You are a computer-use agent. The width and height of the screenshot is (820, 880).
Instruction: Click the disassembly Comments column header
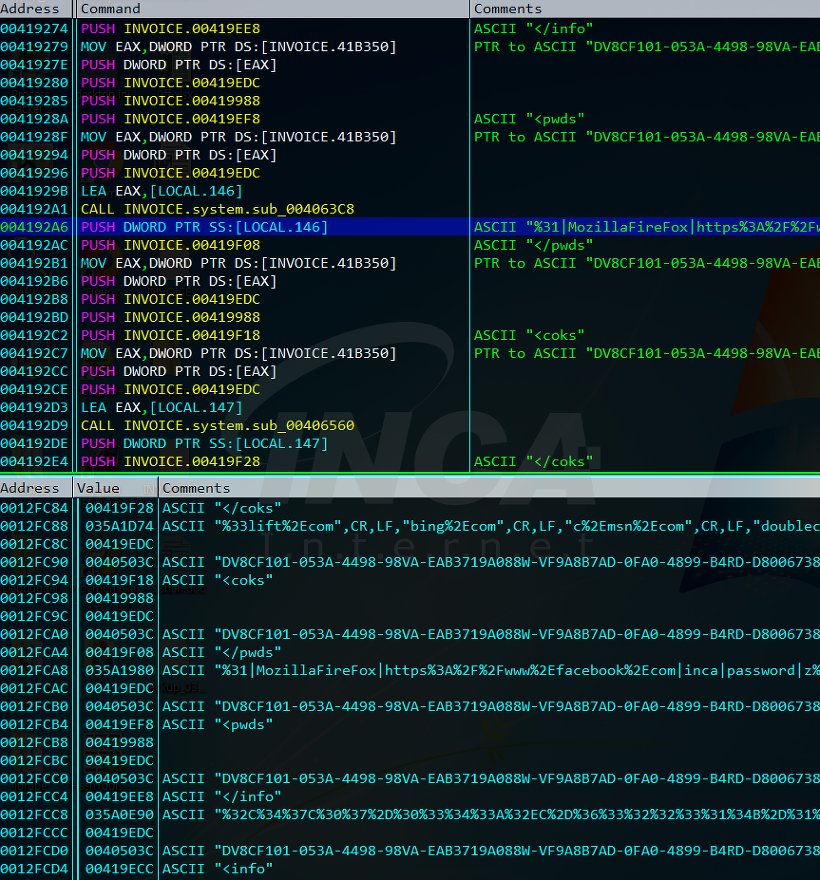point(645,8)
